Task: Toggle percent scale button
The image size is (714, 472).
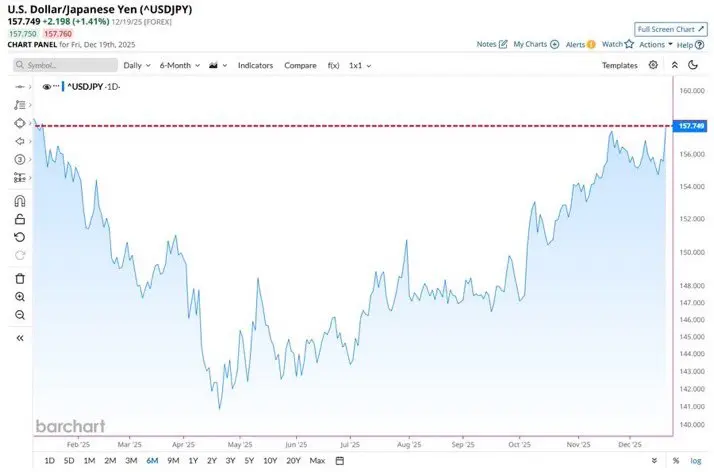Action: pyautogui.click(x=676, y=461)
